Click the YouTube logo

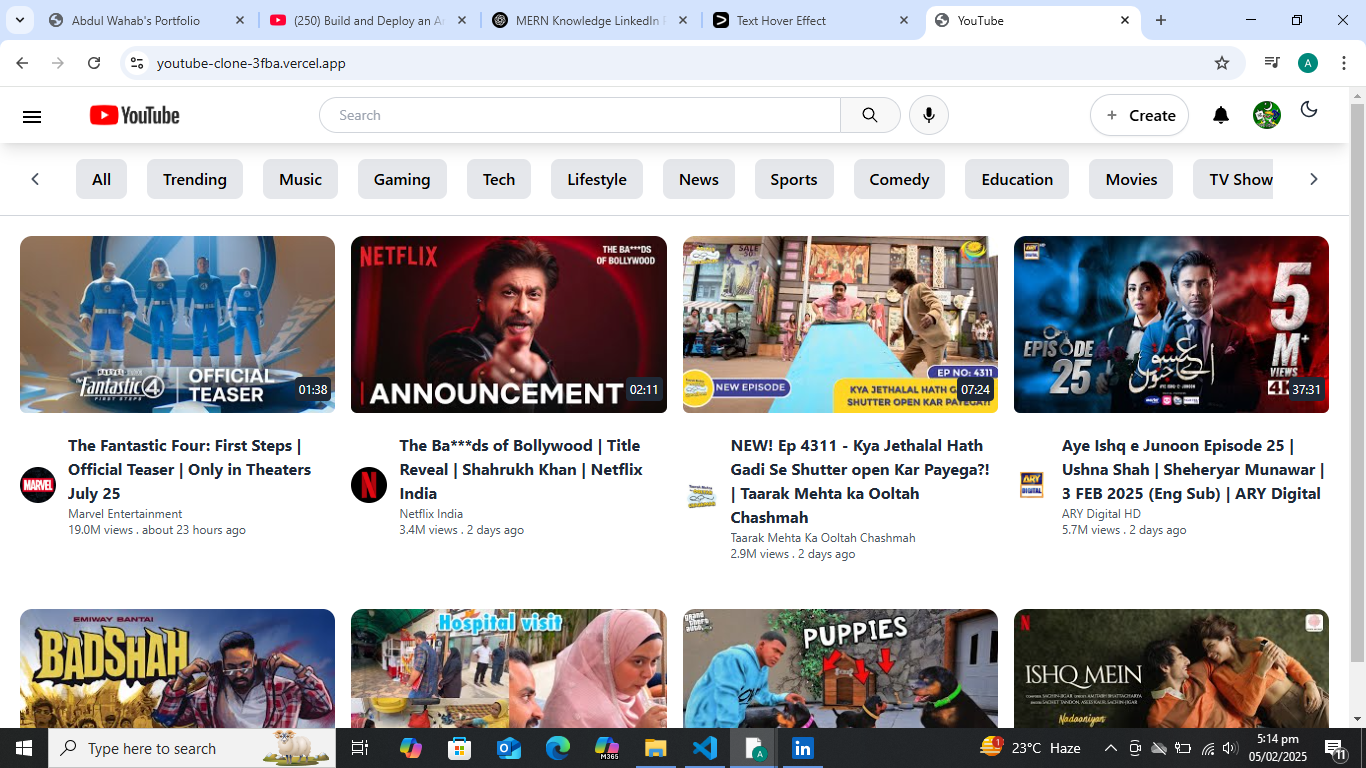pos(134,116)
